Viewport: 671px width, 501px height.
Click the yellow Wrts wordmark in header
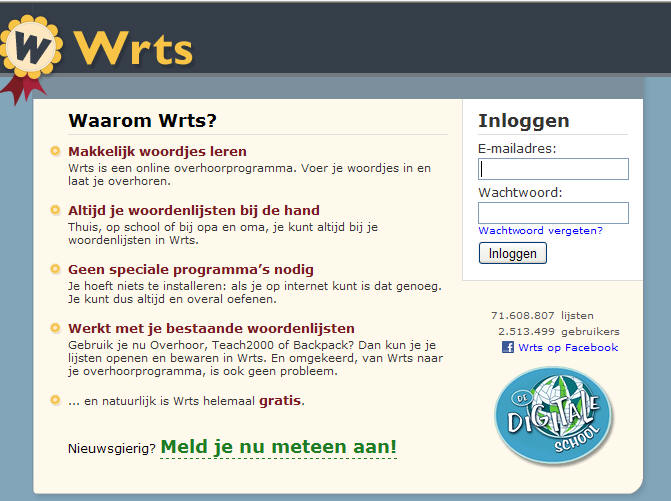click(133, 48)
